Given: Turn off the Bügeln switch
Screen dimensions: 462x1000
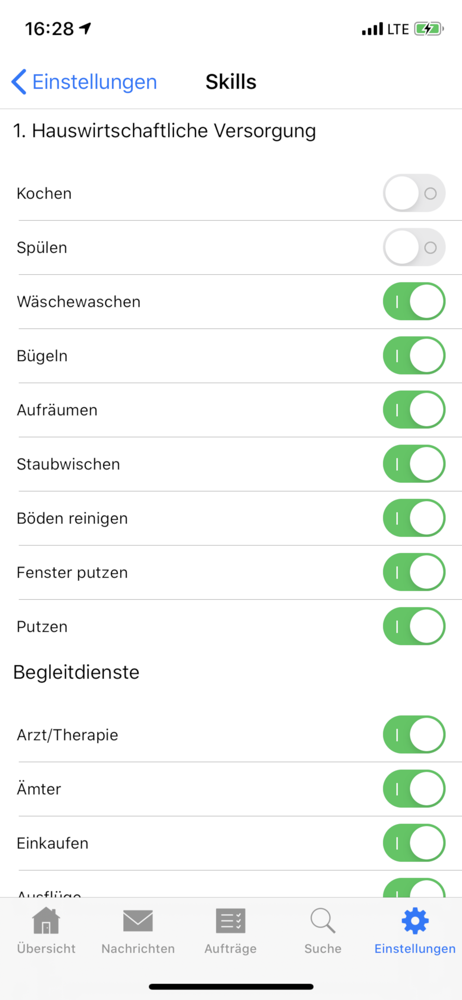Looking at the screenshot, I should [x=414, y=356].
